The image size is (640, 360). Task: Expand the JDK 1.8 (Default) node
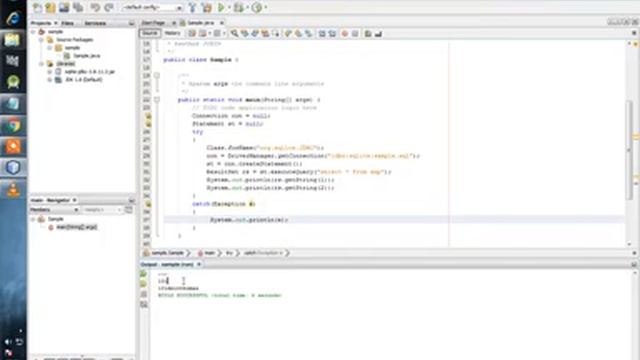(x=49, y=80)
